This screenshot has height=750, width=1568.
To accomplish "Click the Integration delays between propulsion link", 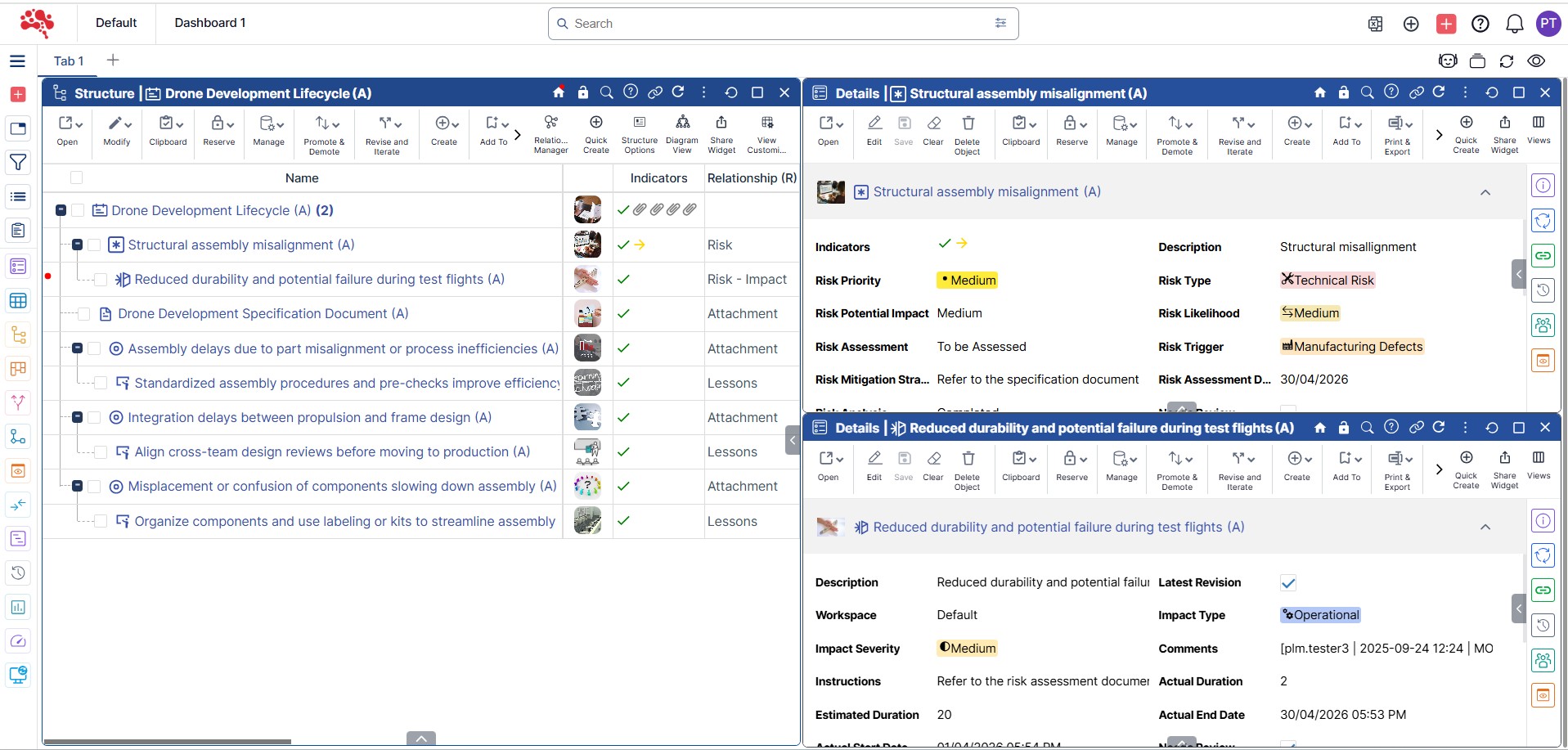I will pyautogui.click(x=309, y=418).
